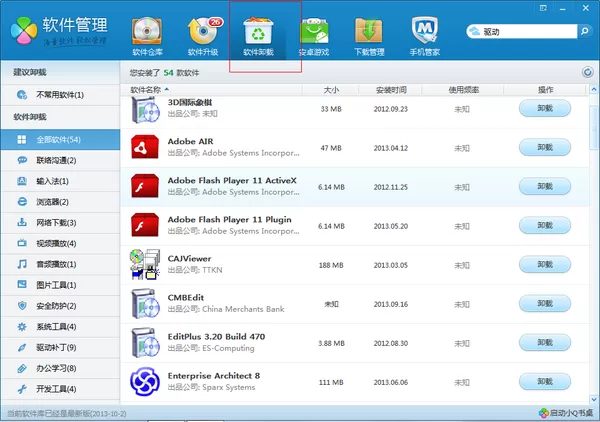Open the 下载管理 download manager icon
Viewport: 600px width, 422px height.
tap(369, 31)
